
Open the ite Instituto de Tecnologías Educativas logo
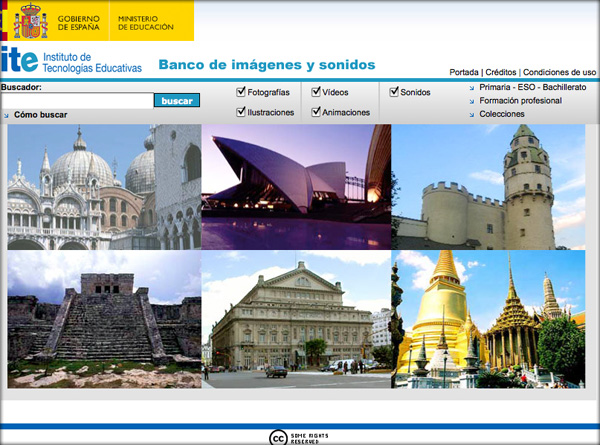point(71,61)
